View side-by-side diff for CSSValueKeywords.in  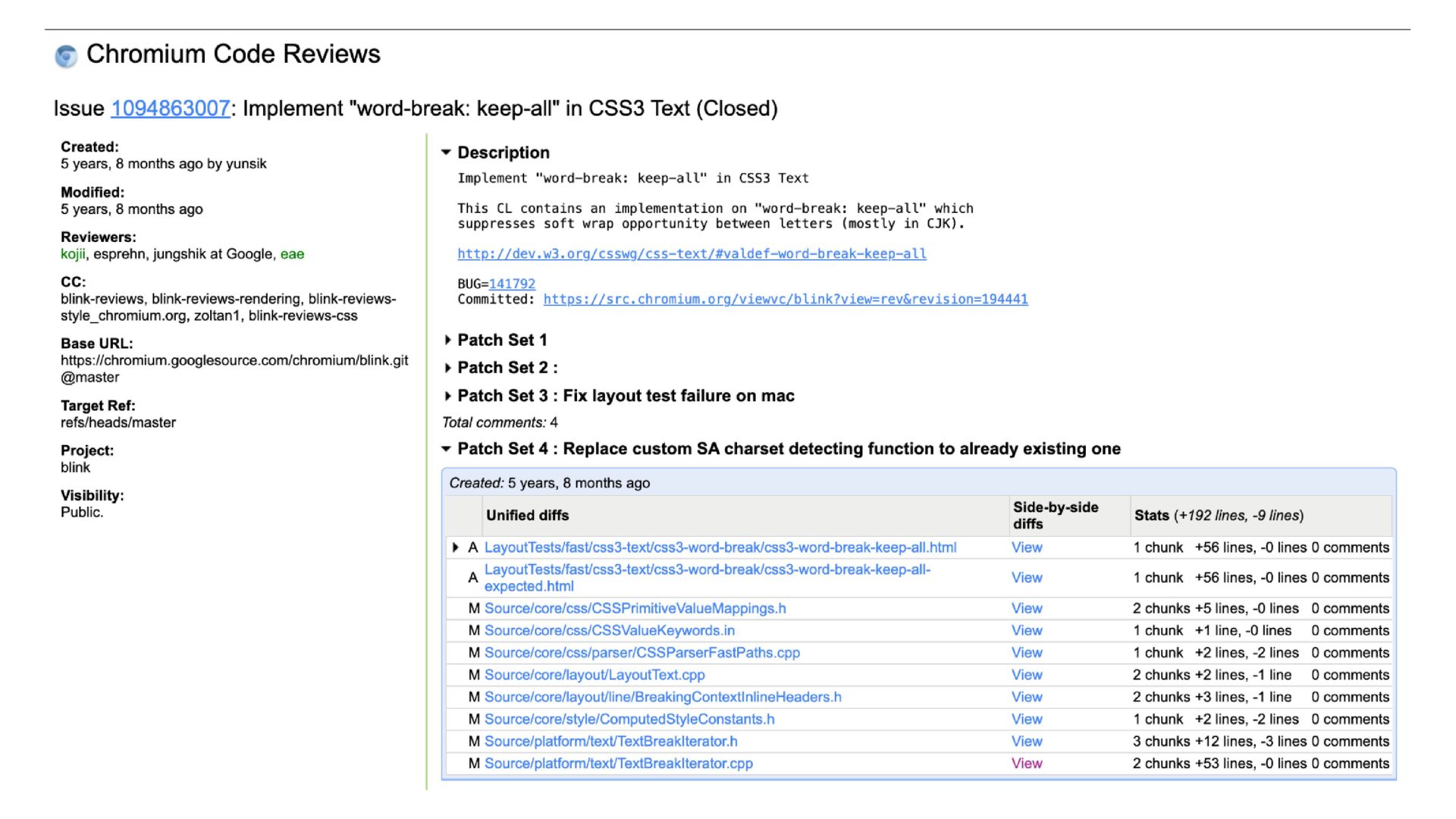click(x=1027, y=630)
